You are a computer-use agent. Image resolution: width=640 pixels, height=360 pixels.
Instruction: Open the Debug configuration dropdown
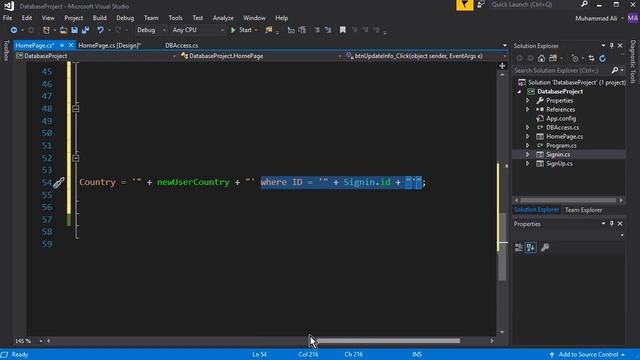click(x=151, y=30)
